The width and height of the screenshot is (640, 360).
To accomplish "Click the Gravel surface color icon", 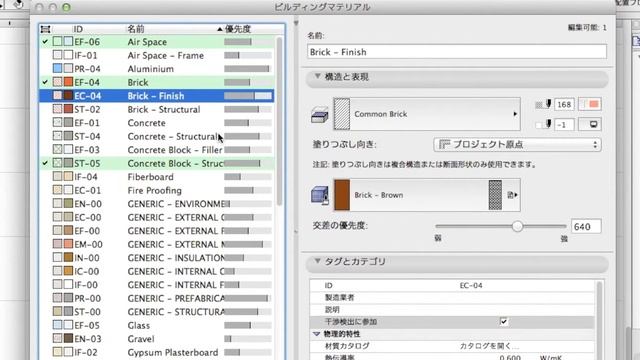I will [68, 339].
